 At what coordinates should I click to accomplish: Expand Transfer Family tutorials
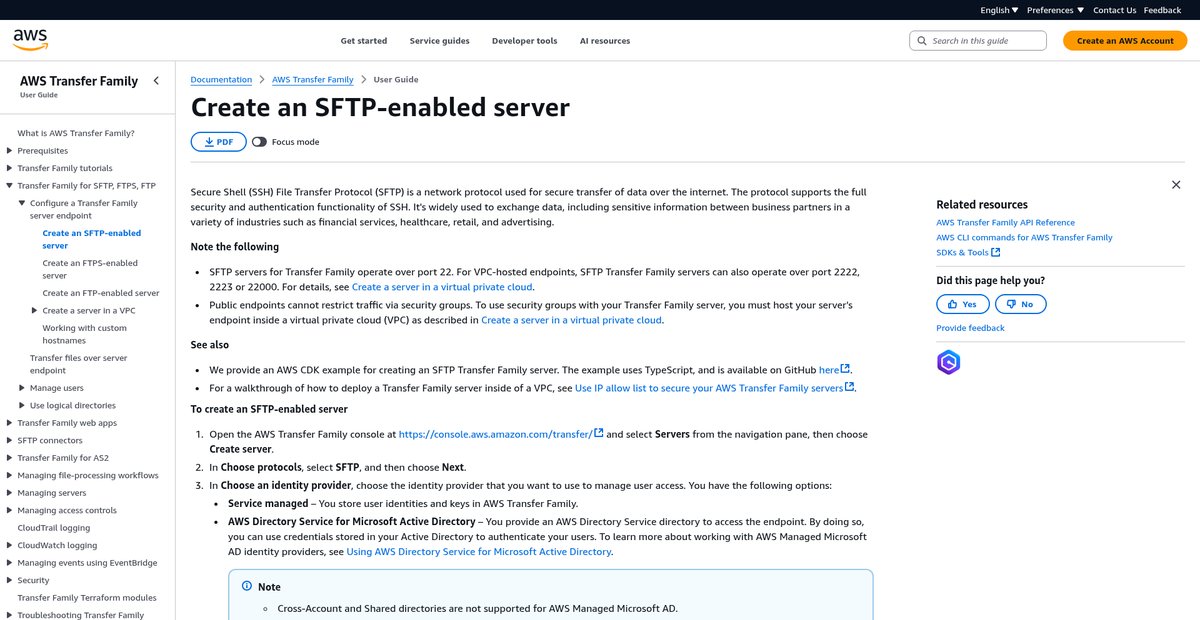pyautogui.click(x=9, y=169)
